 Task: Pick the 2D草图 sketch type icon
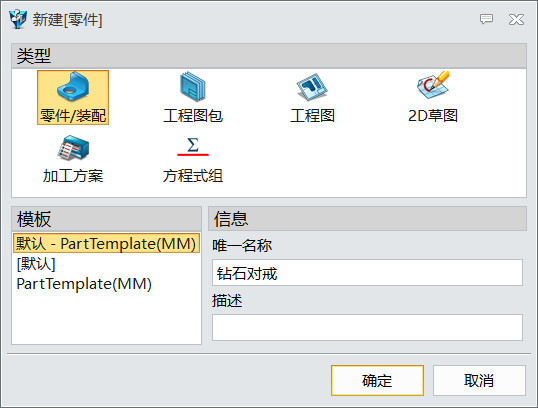433,85
